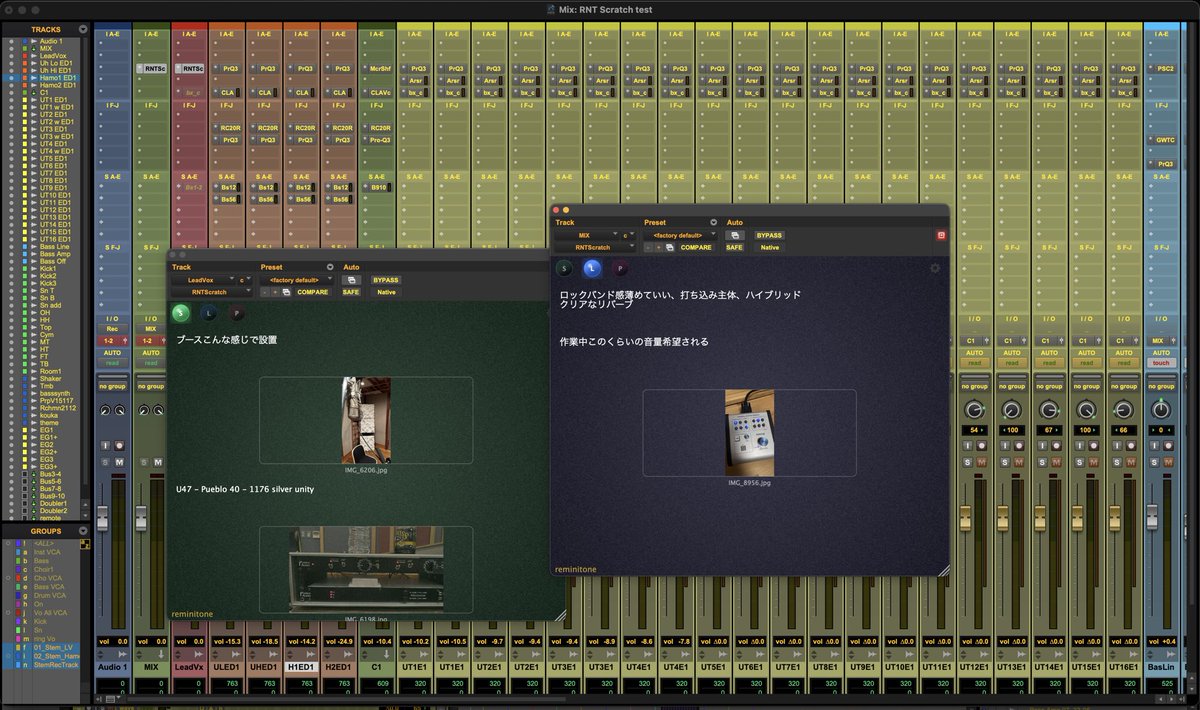Click preset plus button in LeadVox plugin
The width and height of the screenshot is (1200, 710).
tap(276, 292)
